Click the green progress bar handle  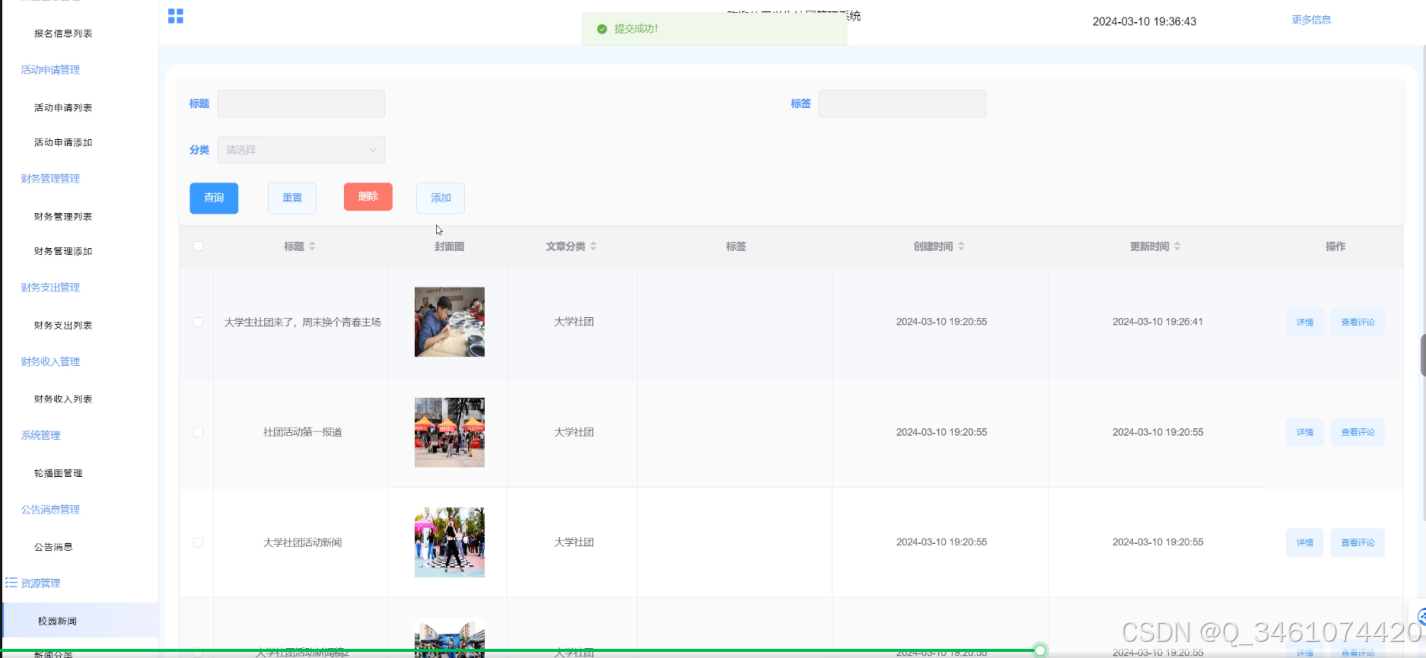coord(1040,650)
